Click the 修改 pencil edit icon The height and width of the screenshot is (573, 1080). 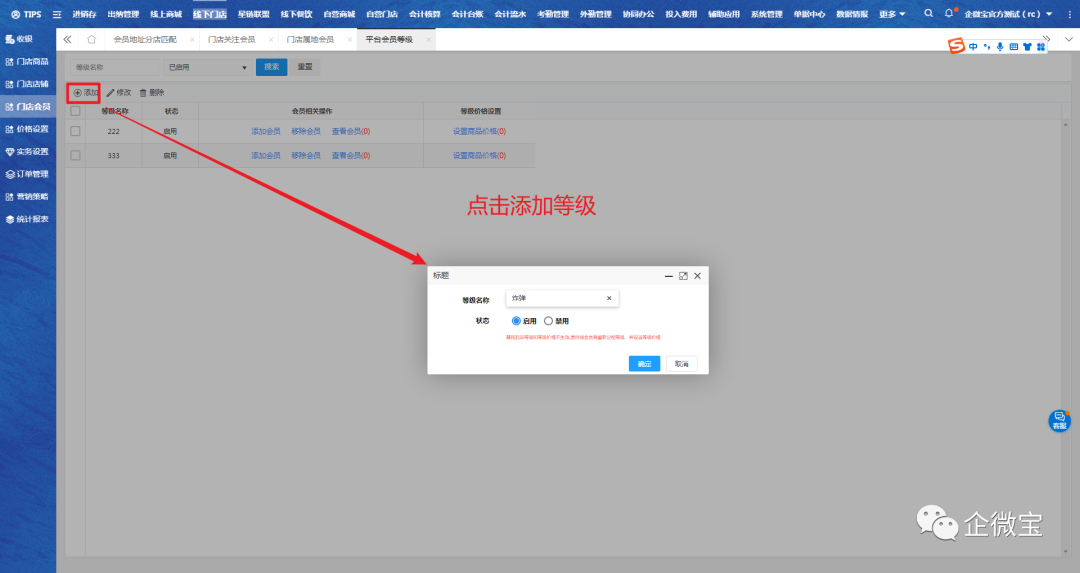click(x=110, y=93)
